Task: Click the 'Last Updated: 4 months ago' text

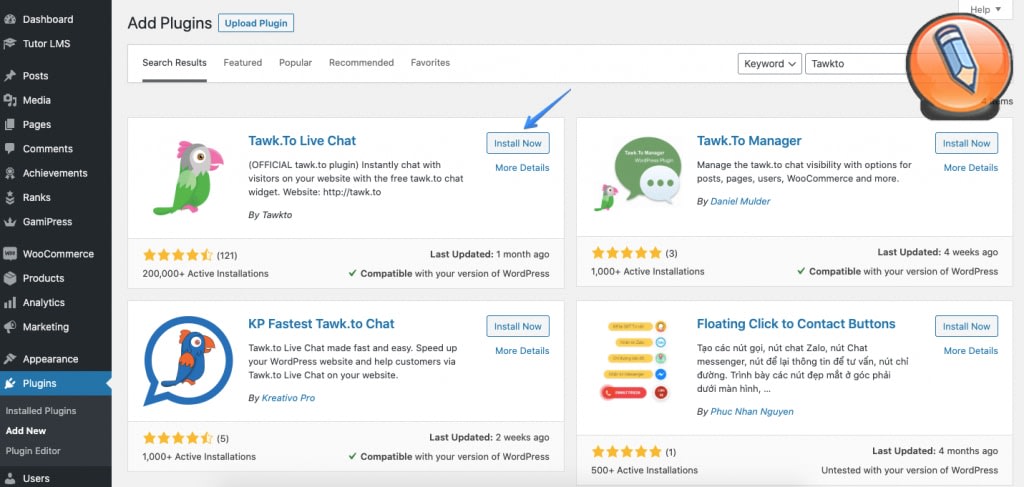Action: [x=935, y=451]
